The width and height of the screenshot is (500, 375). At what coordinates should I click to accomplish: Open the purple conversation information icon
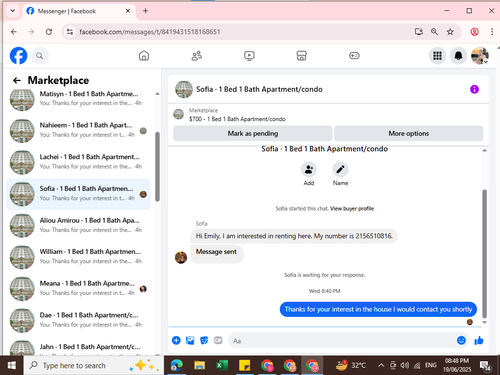click(474, 89)
